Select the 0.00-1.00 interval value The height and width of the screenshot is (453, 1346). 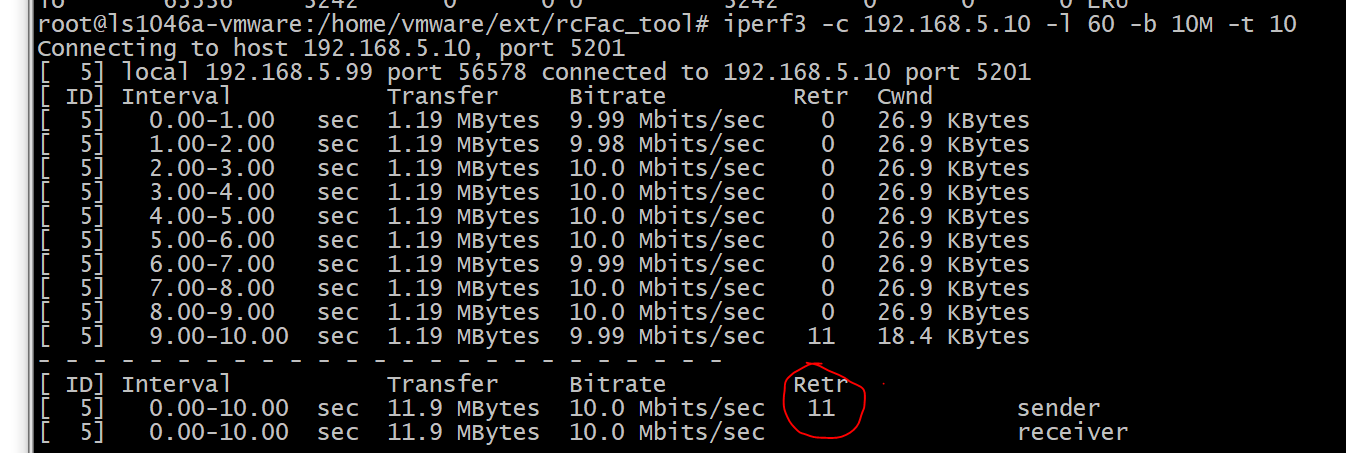click(212, 120)
